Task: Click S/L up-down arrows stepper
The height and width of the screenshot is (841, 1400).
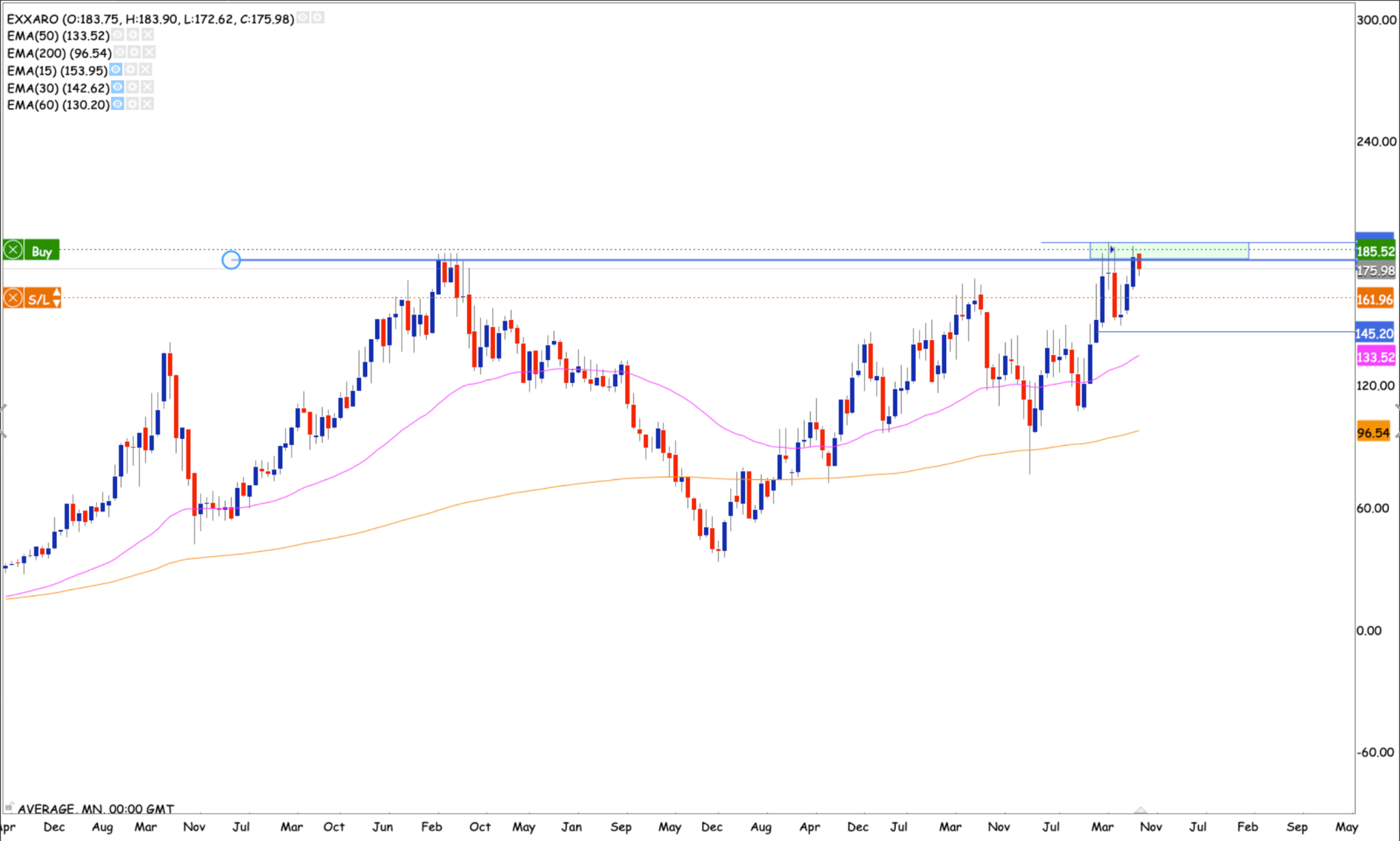Action: pyautogui.click(x=56, y=298)
